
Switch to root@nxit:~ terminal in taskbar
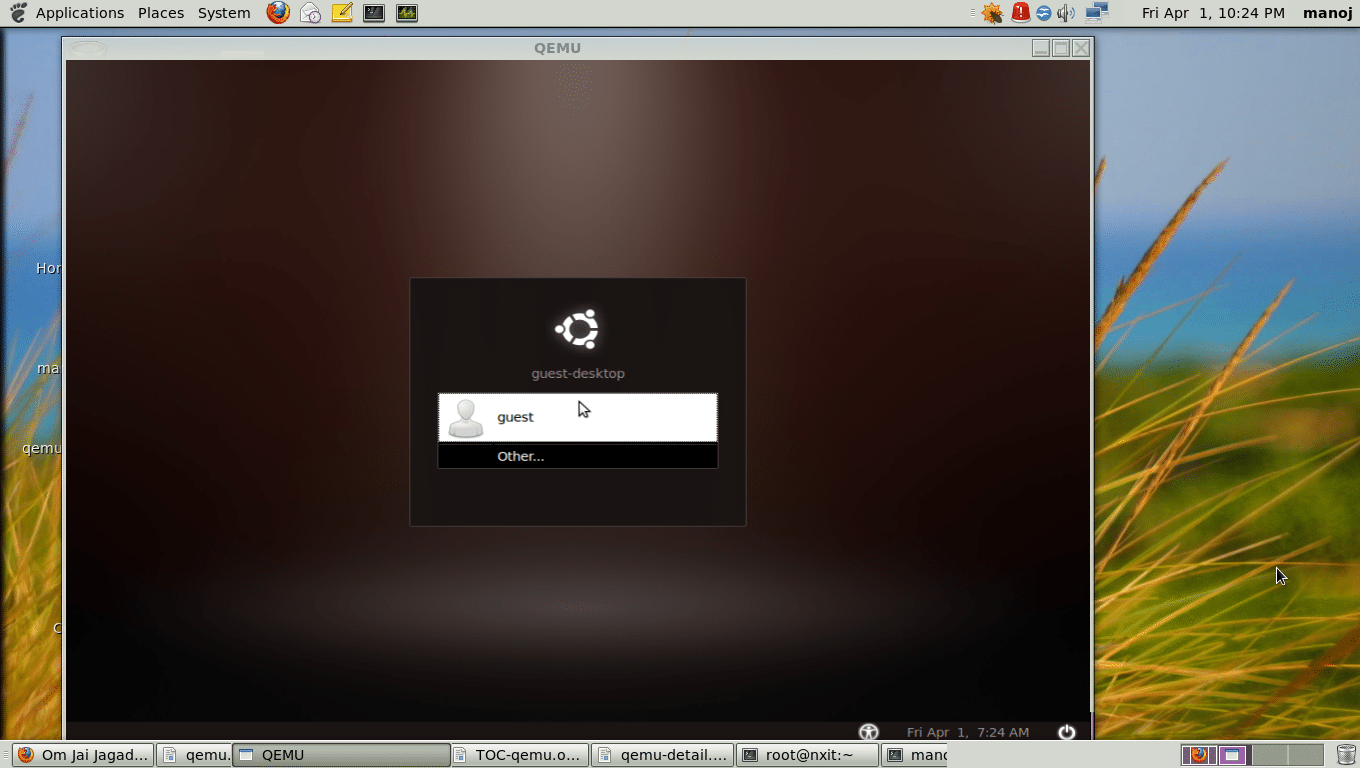point(807,755)
